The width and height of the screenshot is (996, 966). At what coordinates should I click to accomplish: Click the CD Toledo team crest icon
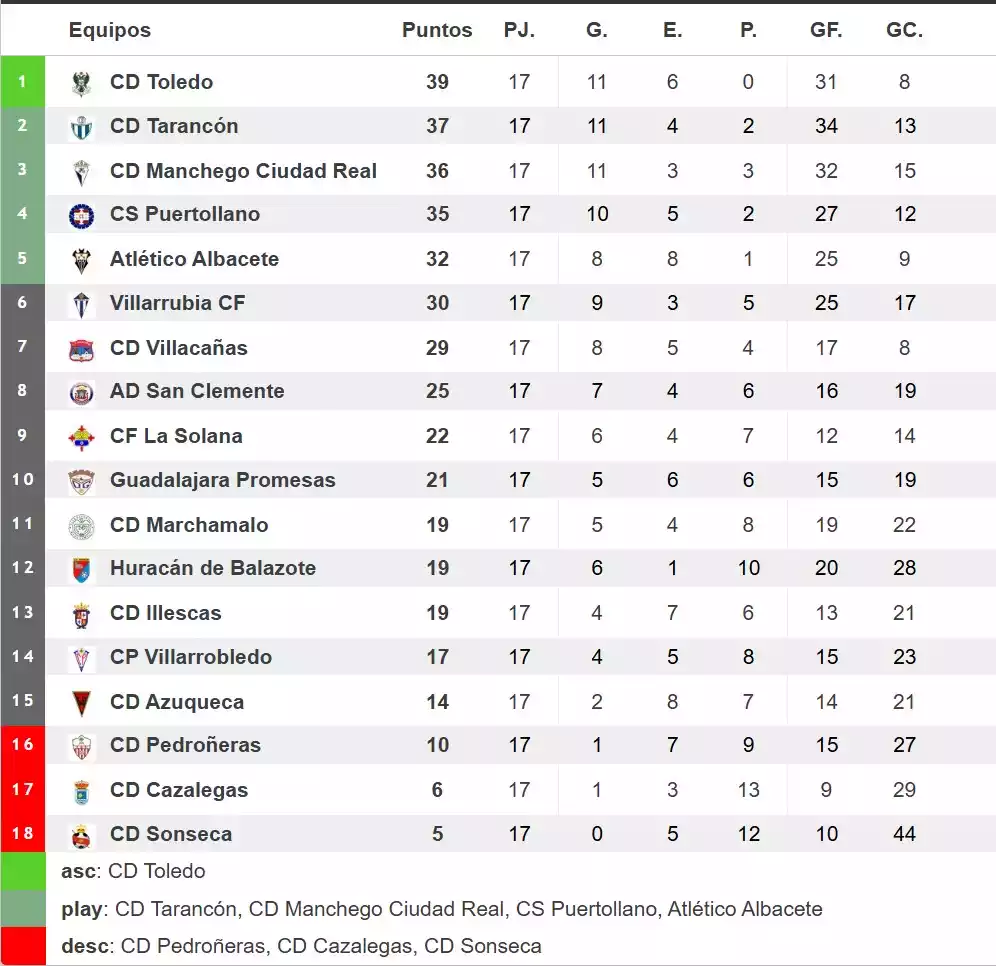81,83
